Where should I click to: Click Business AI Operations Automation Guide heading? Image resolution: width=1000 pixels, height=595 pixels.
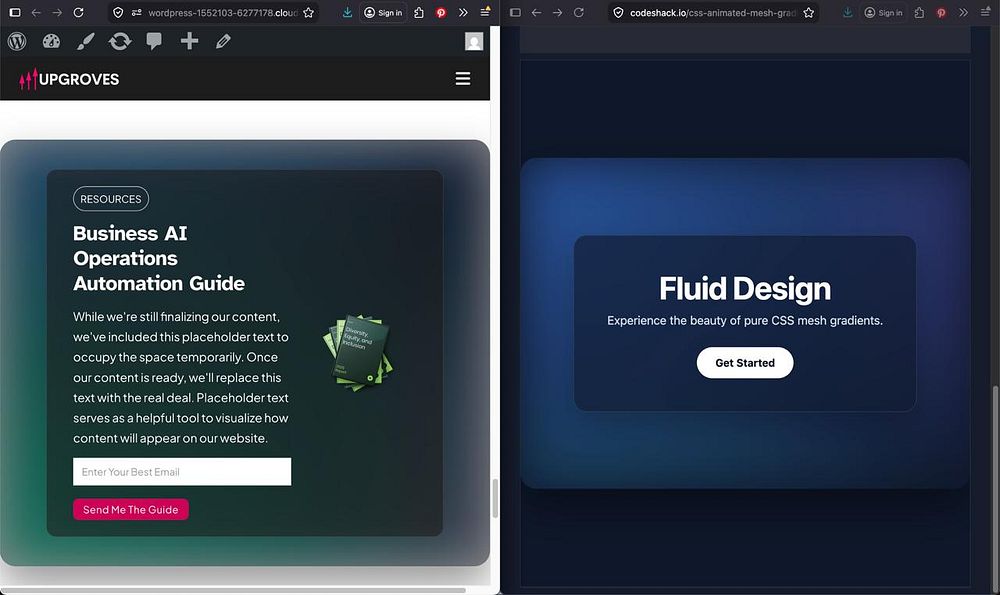159,258
